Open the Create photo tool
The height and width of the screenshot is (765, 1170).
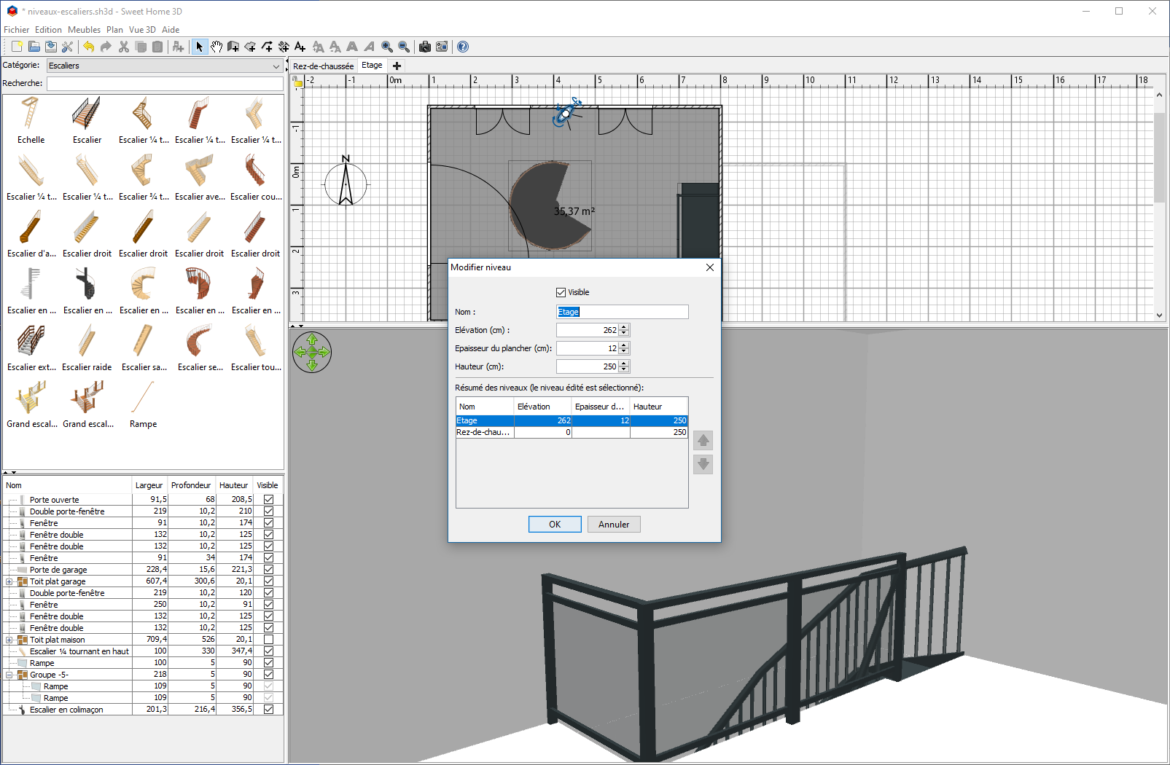(426, 46)
